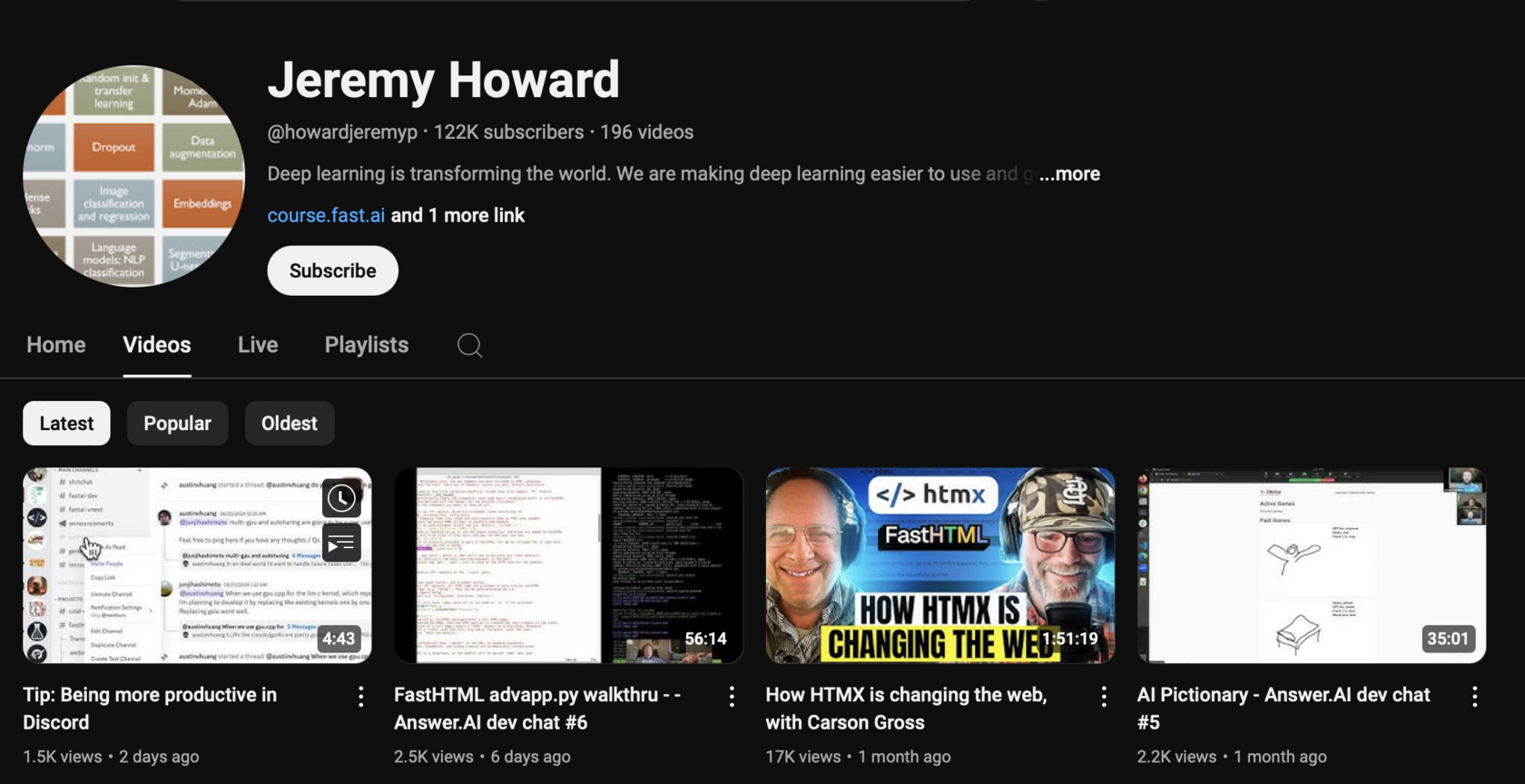The image size is (1525, 784).
Task: Open title 'Tip: Being more productive in Discord'
Action: point(150,709)
